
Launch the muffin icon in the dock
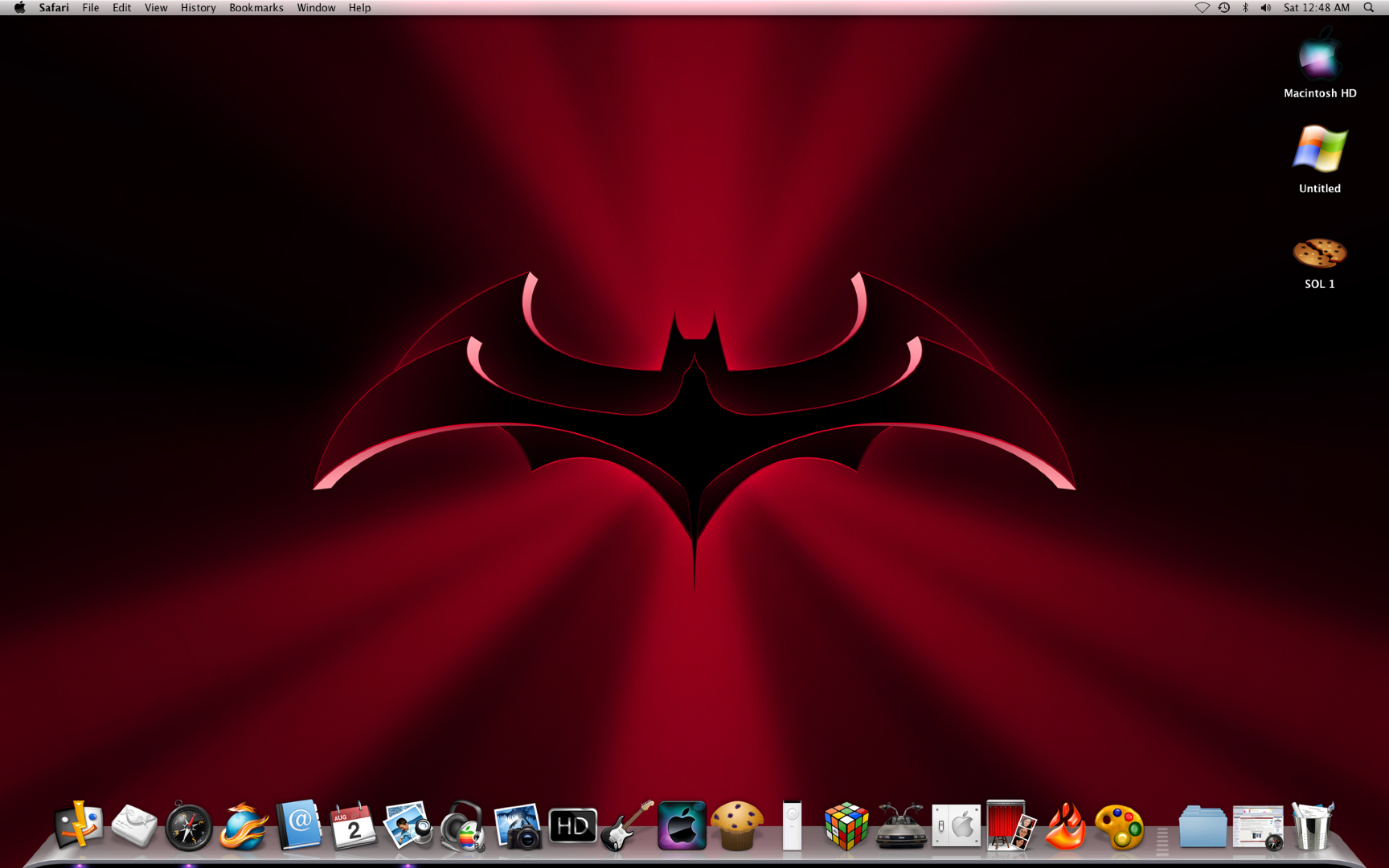[737, 826]
